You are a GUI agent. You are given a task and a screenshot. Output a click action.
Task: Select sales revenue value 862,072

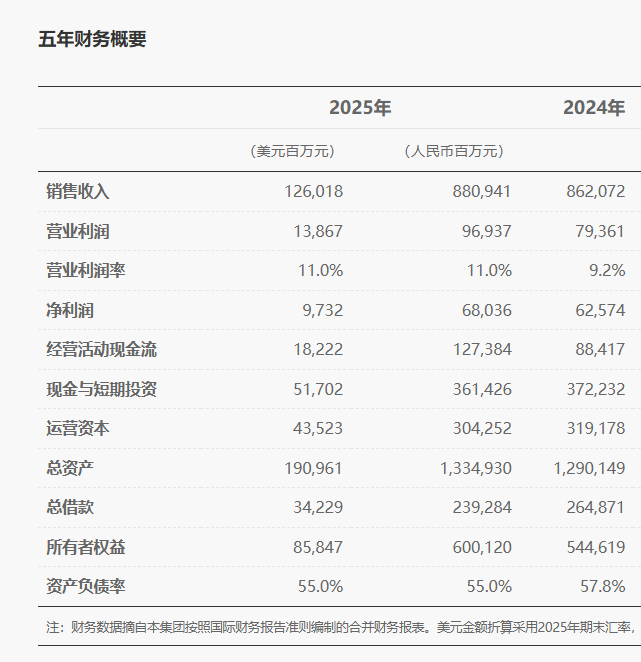coord(595,191)
